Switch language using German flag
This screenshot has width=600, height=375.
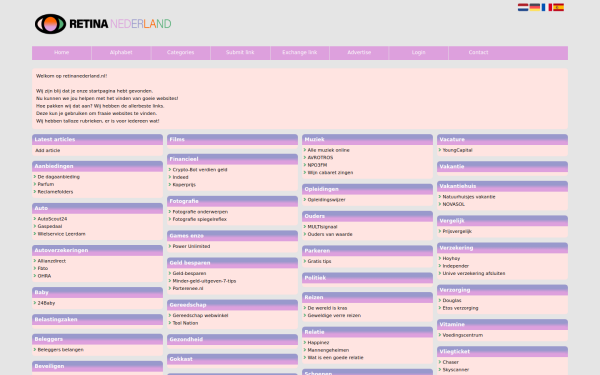535,7
